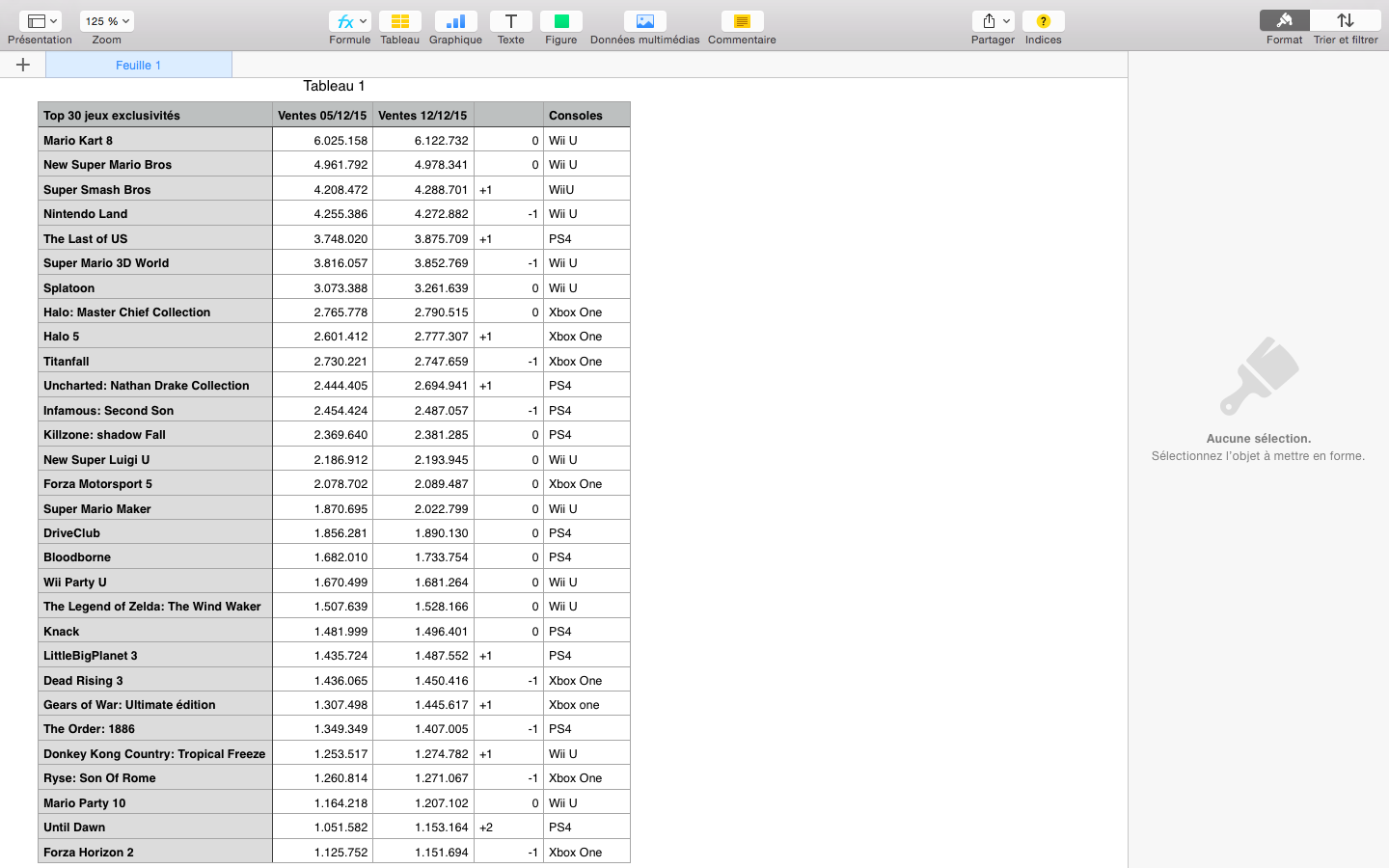The image size is (1389, 868).
Task: Select the Infamous: Second Son cell
Action: click(x=155, y=410)
